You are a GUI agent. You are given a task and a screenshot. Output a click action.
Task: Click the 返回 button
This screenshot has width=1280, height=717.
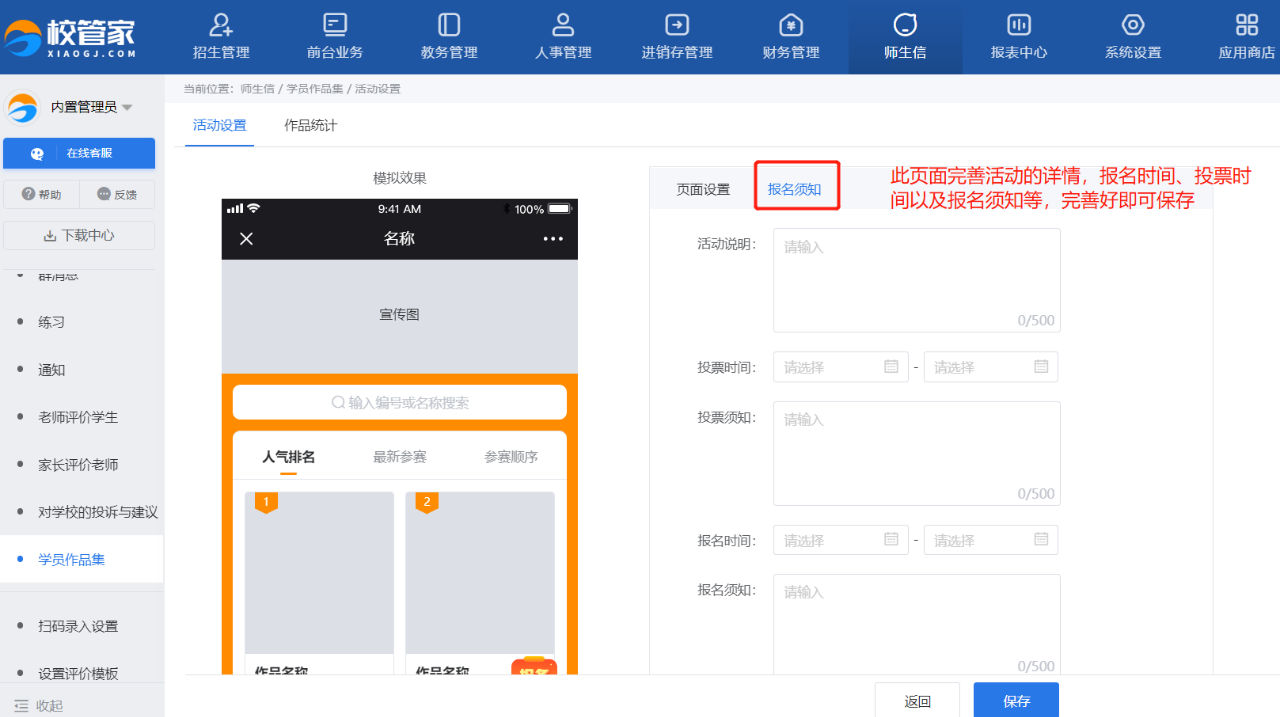click(x=917, y=700)
